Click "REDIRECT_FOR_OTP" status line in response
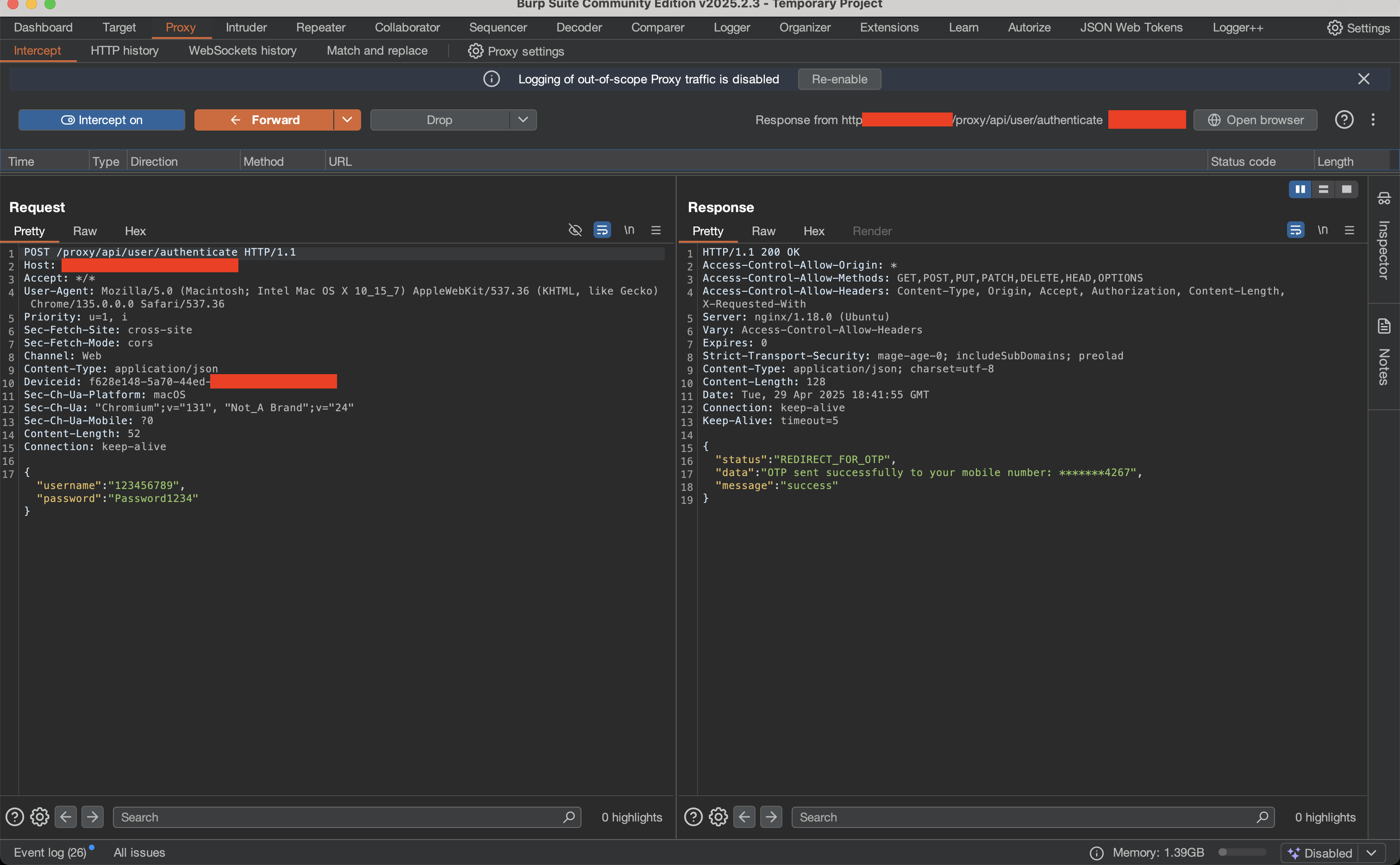The height and width of the screenshot is (865, 1400). pyautogui.click(x=805, y=459)
